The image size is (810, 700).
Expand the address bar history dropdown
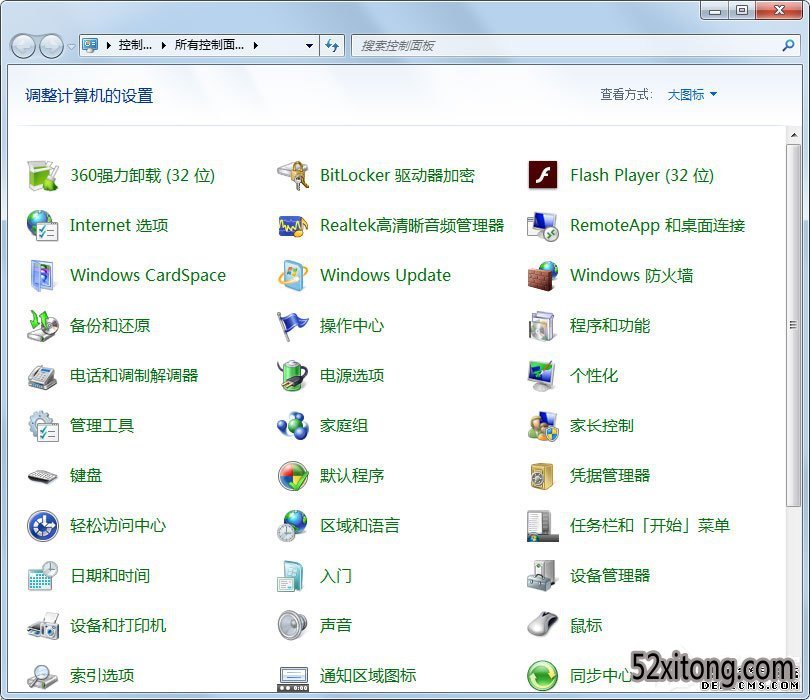point(309,46)
